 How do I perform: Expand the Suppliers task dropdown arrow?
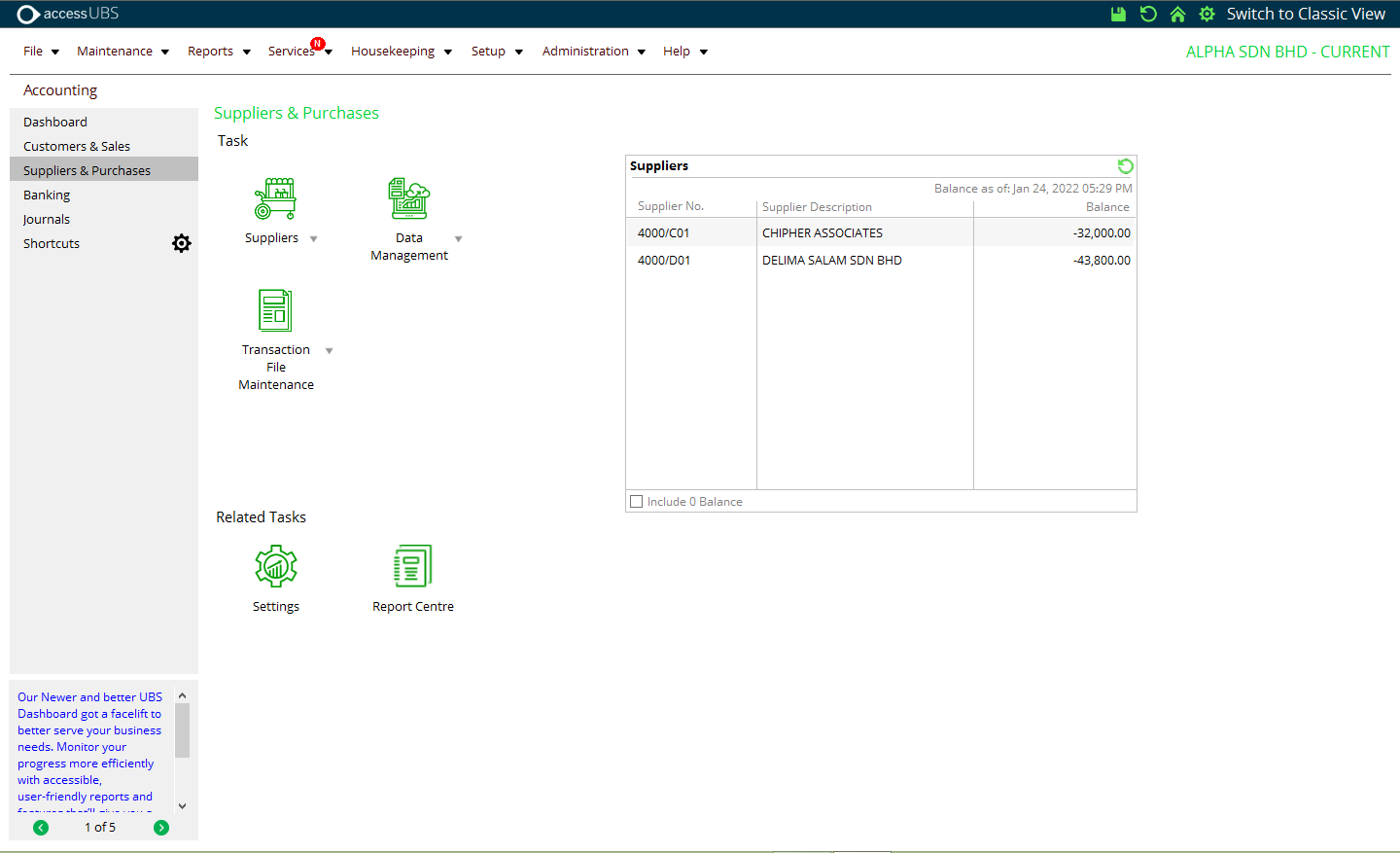[x=313, y=239]
